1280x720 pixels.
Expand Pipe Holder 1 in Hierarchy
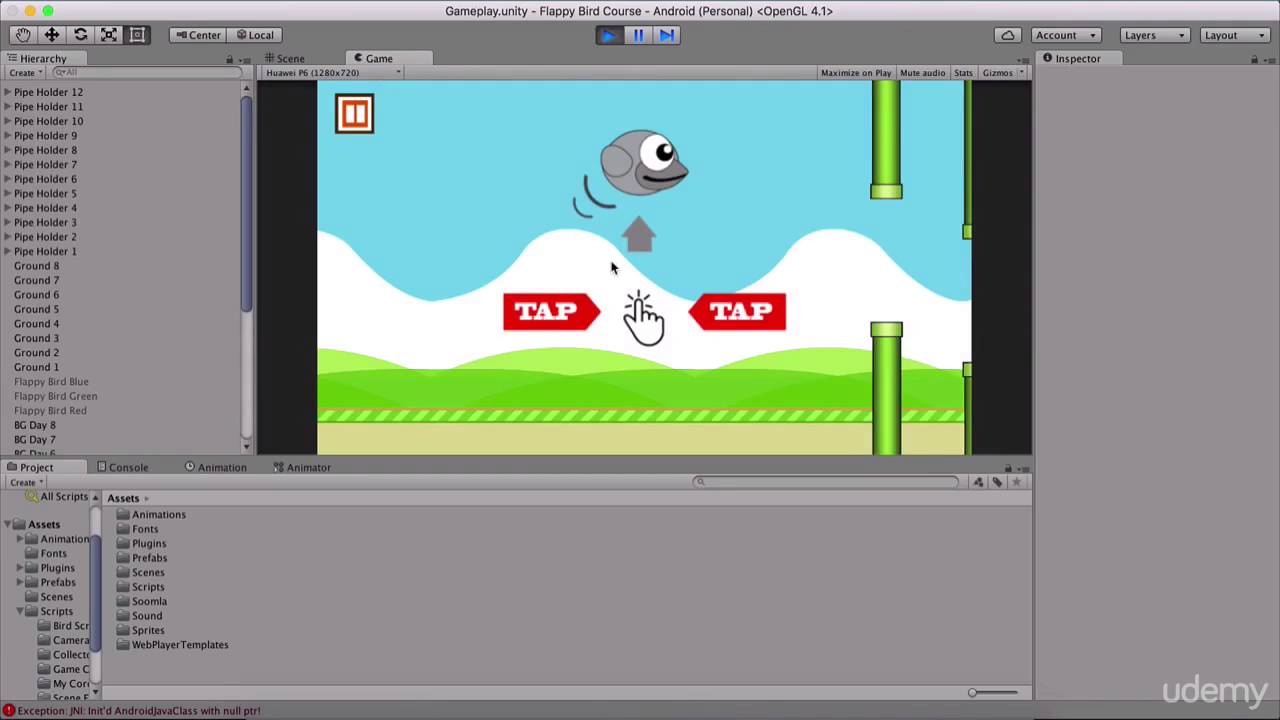[x=7, y=252]
